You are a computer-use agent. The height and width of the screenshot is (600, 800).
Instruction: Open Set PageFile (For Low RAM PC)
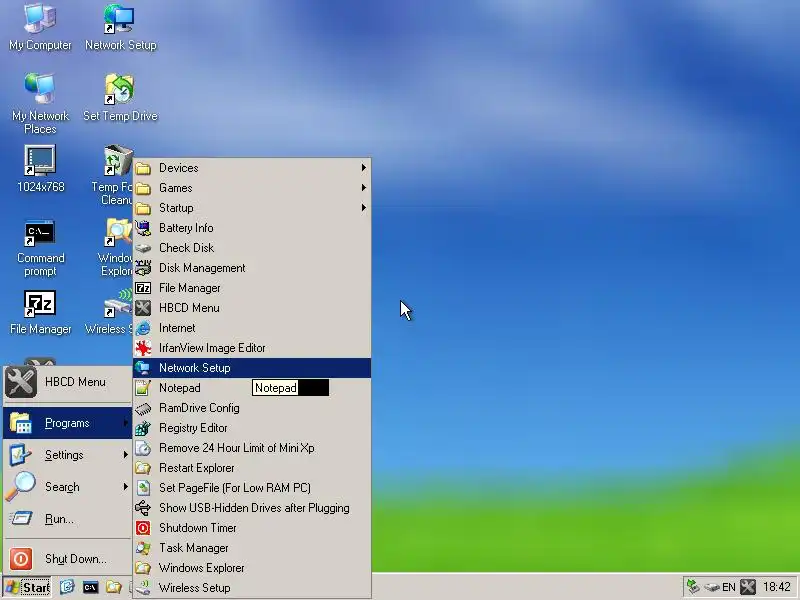pos(252,488)
